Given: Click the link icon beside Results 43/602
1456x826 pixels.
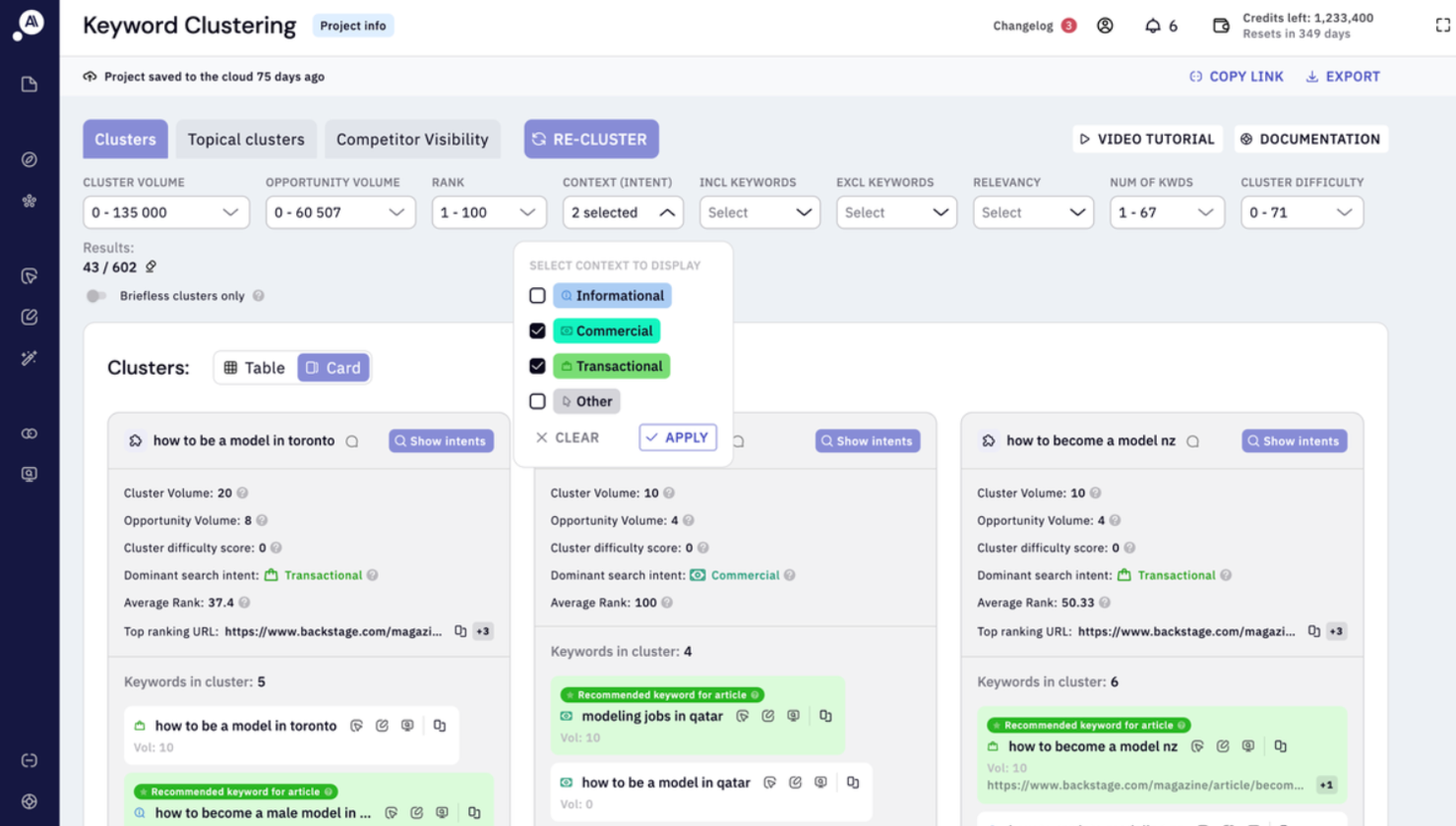Looking at the screenshot, I should pyautogui.click(x=151, y=266).
